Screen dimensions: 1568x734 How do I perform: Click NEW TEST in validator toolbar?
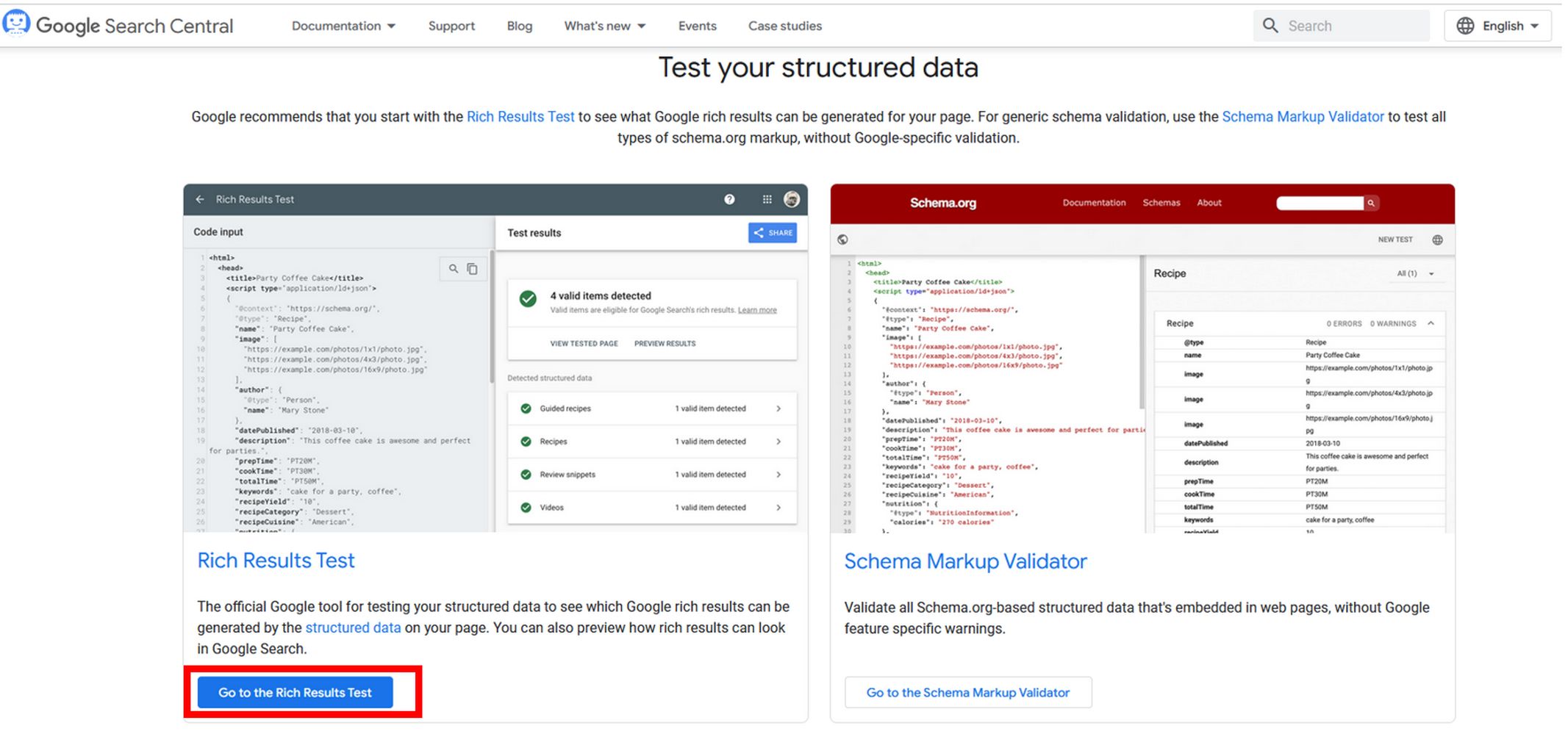1395,240
